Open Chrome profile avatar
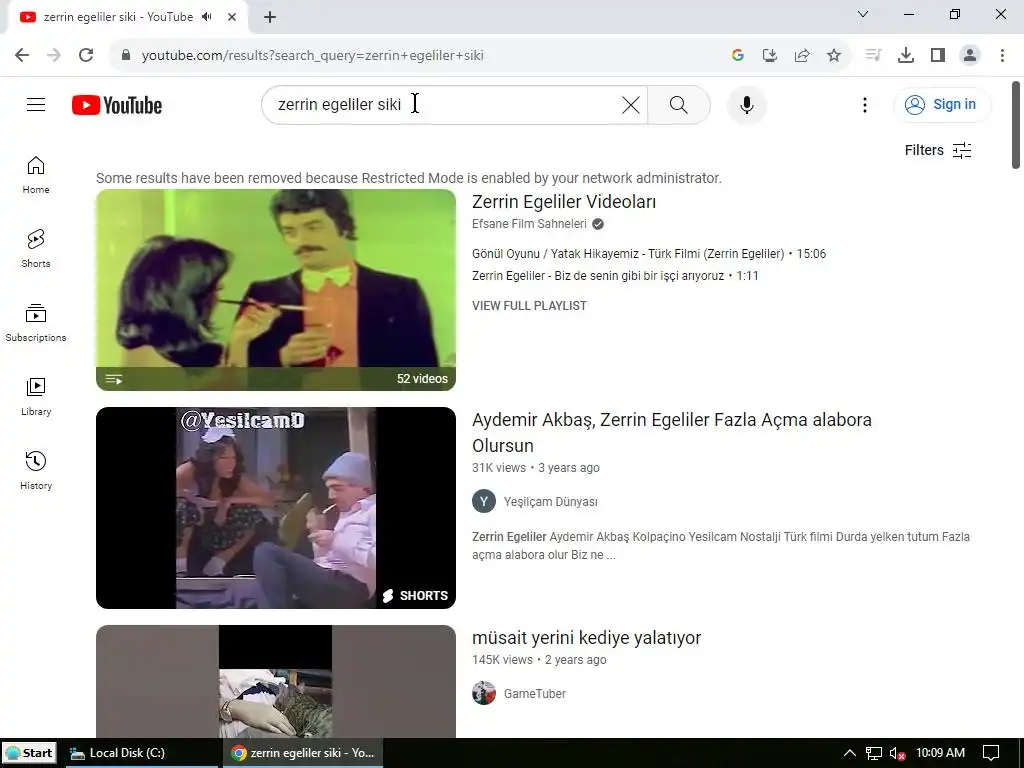The height and width of the screenshot is (768, 1024). (970, 55)
